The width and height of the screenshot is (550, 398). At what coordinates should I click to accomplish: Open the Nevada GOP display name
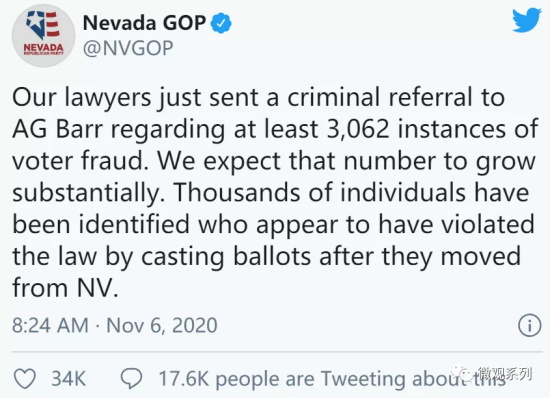pyautogui.click(x=144, y=23)
